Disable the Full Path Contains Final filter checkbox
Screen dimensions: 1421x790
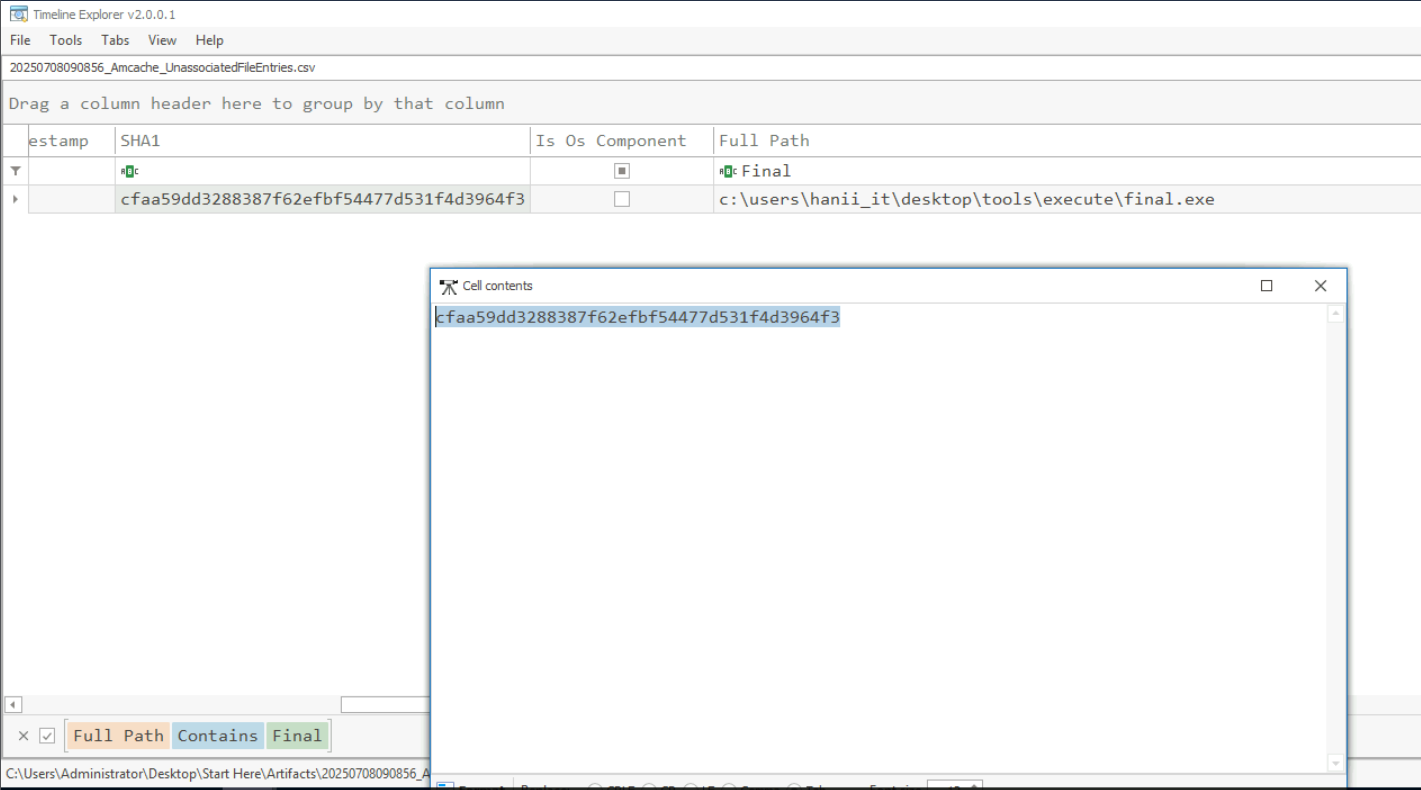(x=47, y=736)
